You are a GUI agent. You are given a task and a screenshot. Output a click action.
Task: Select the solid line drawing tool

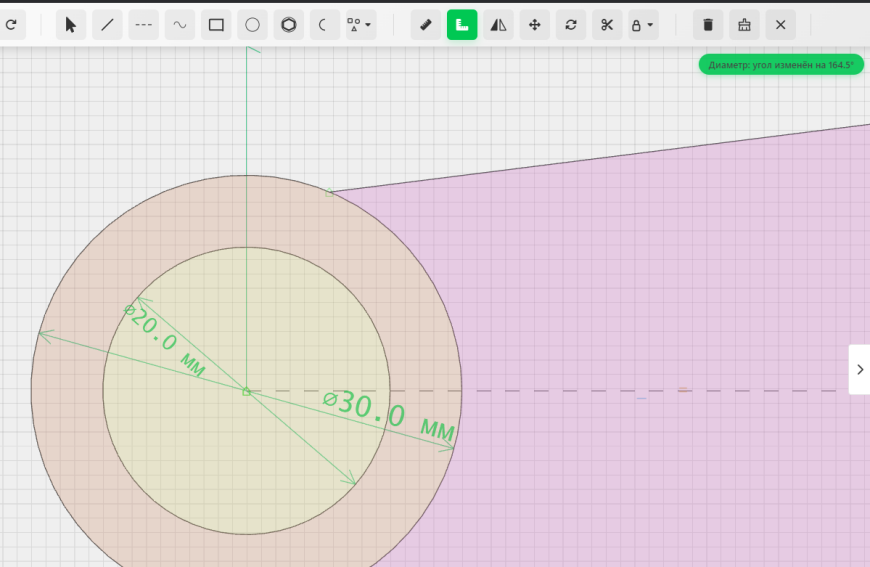pos(107,25)
